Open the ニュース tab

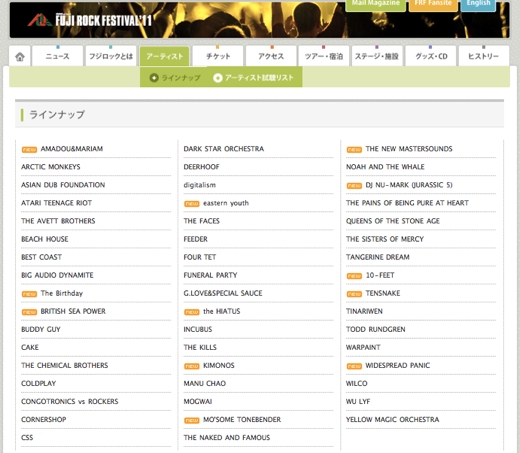coord(57,56)
